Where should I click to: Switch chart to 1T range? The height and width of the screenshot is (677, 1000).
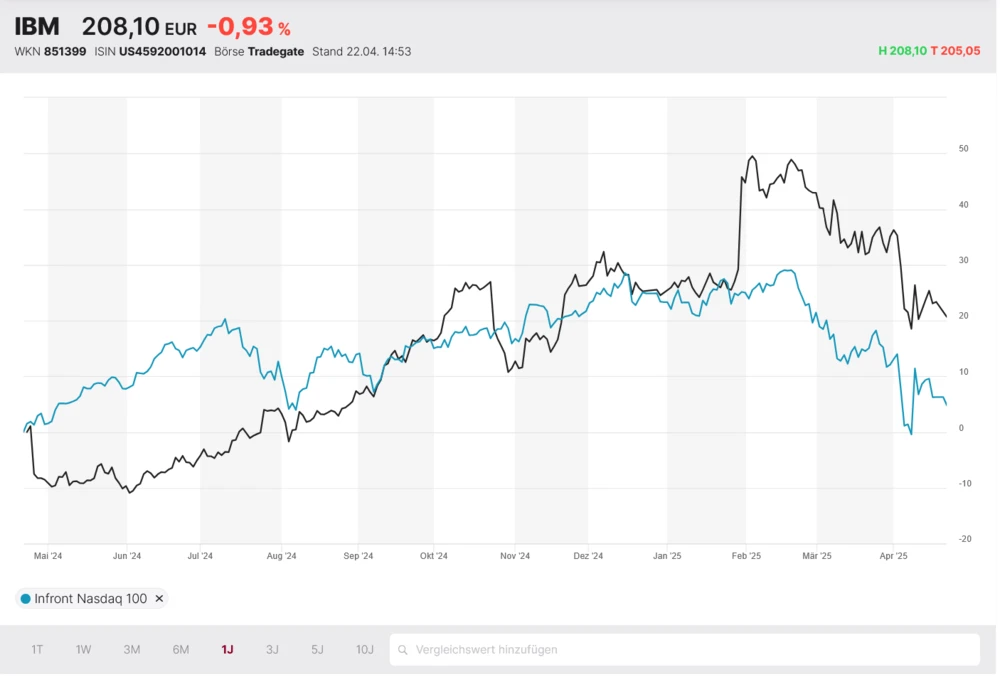[37, 650]
